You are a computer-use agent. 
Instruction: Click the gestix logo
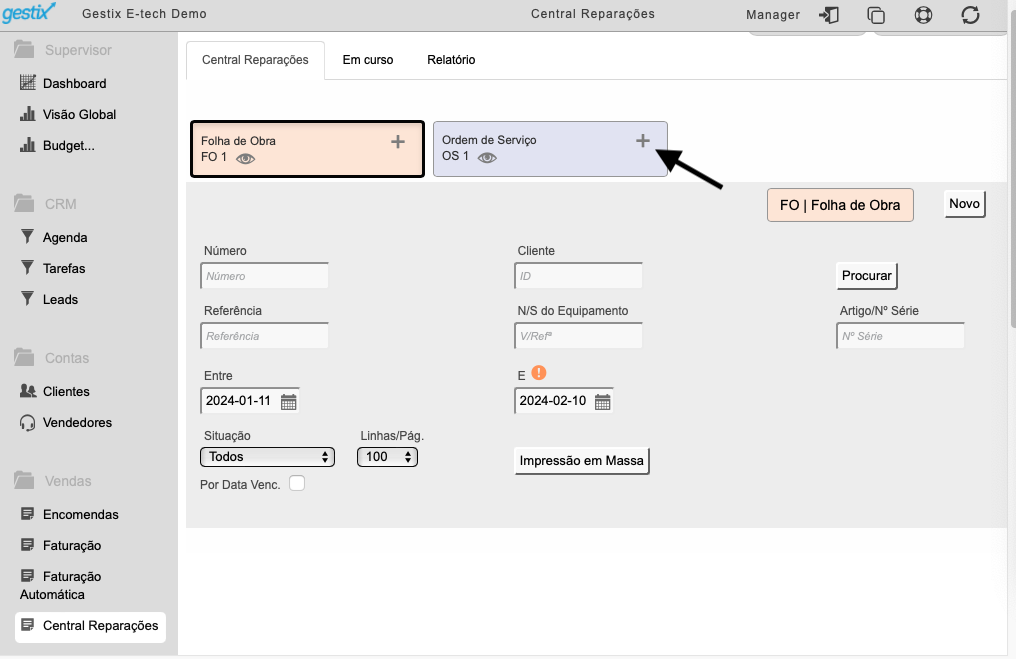[29, 13]
